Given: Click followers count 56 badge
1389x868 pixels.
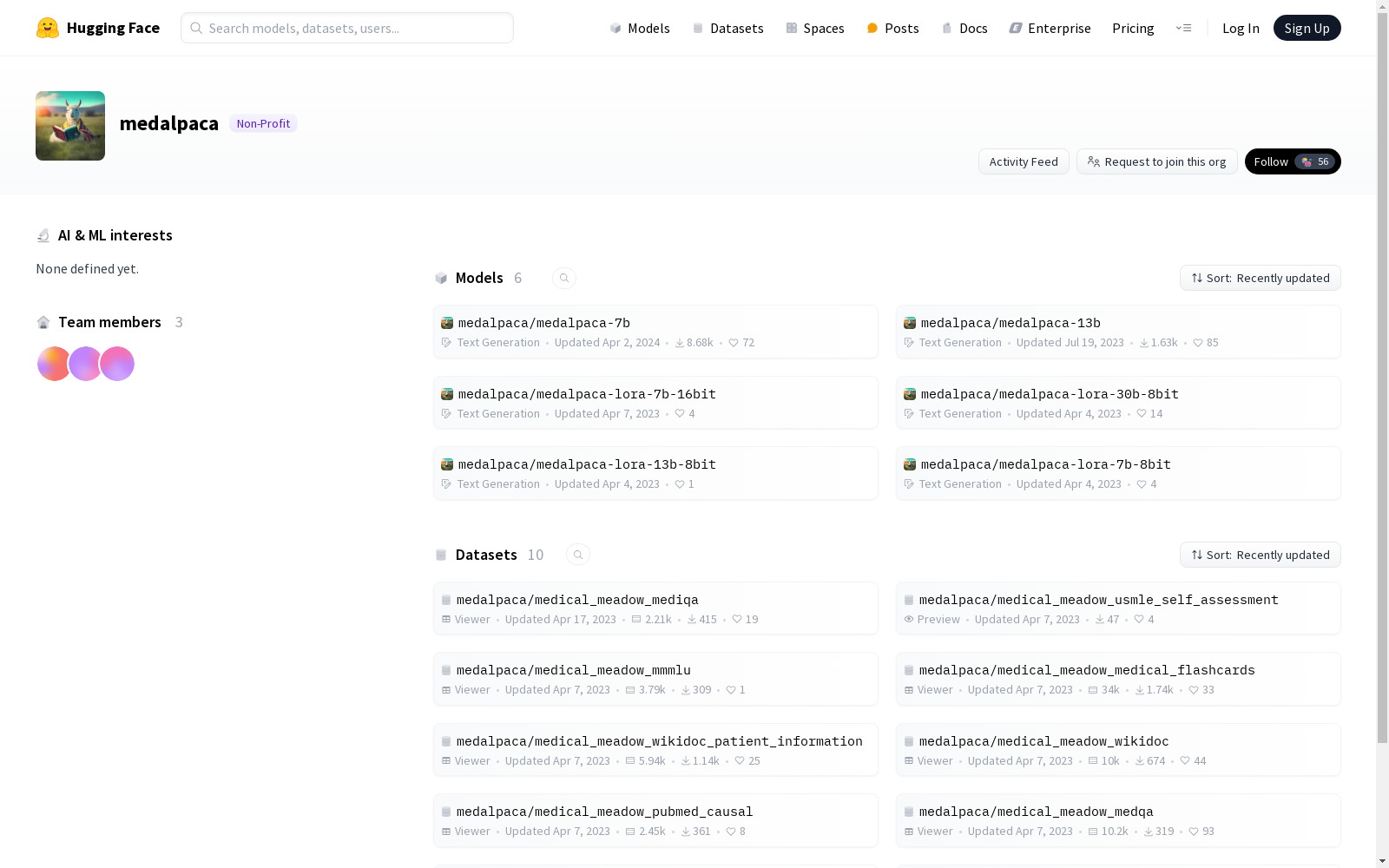Looking at the screenshot, I should click(x=1314, y=161).
